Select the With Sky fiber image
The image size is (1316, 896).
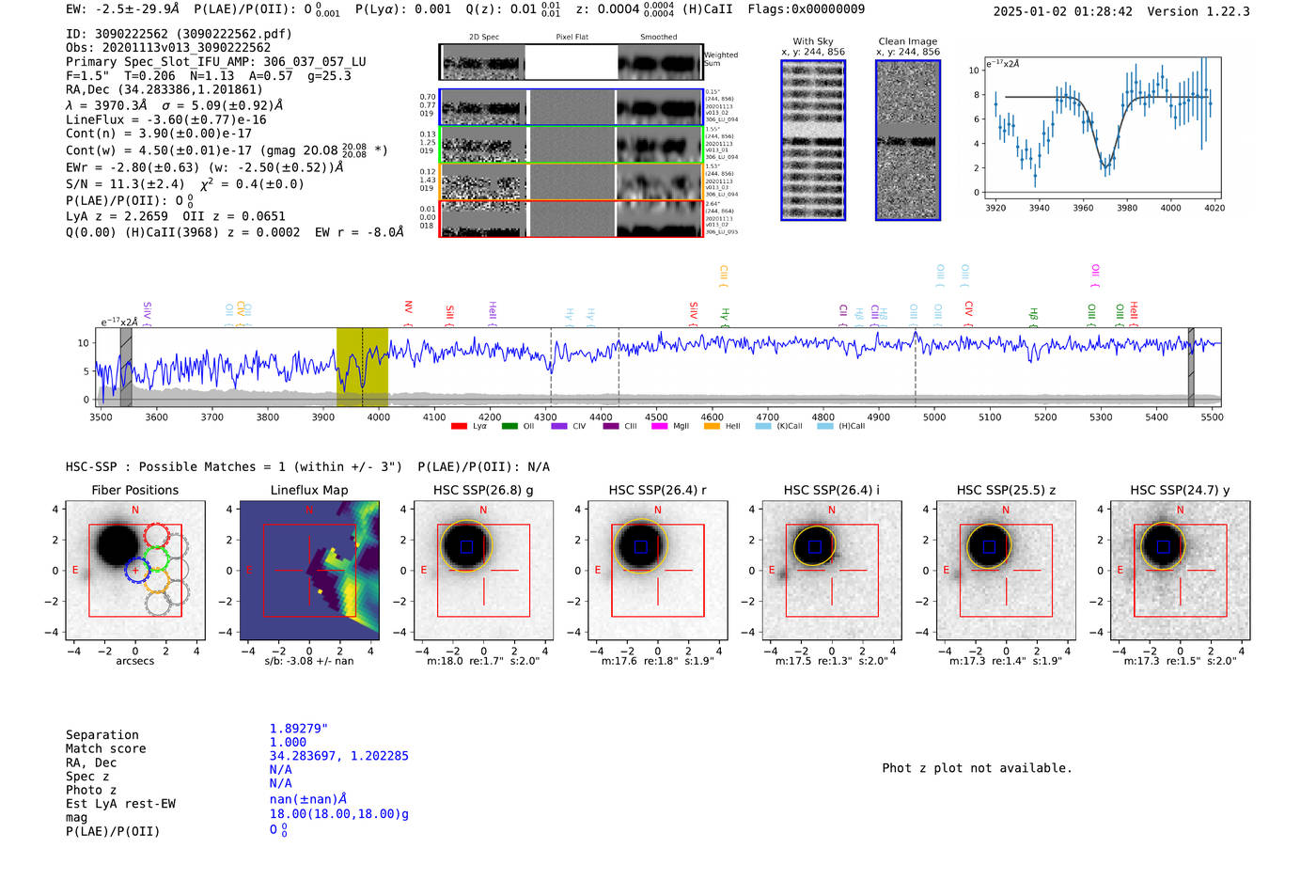point(813,140)
